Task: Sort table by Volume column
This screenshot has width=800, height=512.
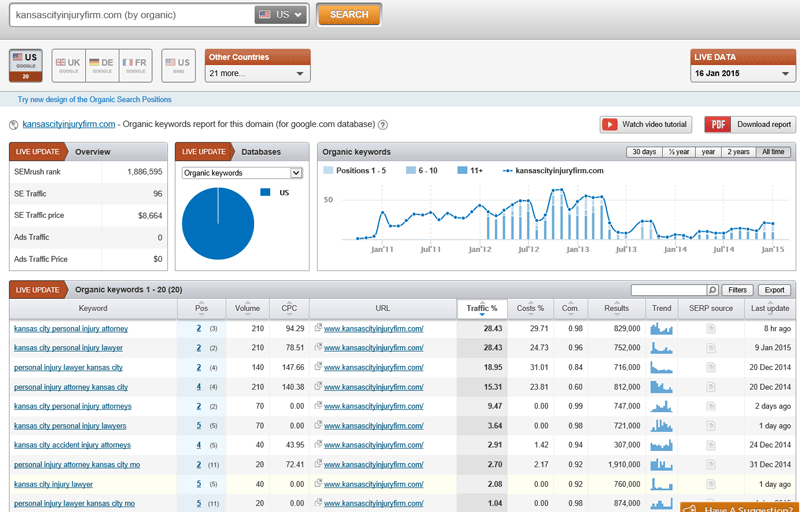Action: click(247, 309)
